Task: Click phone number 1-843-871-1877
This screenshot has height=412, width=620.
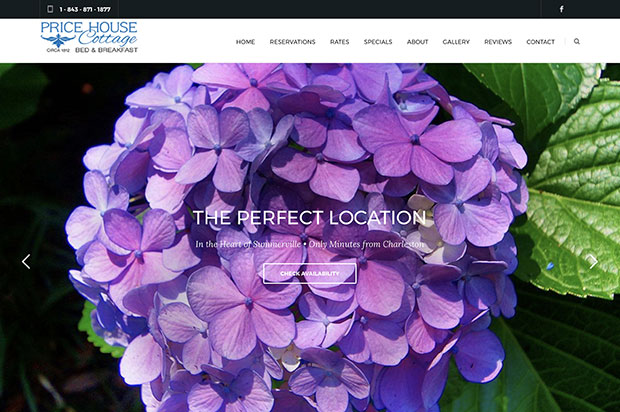Action: coord(85,9)
